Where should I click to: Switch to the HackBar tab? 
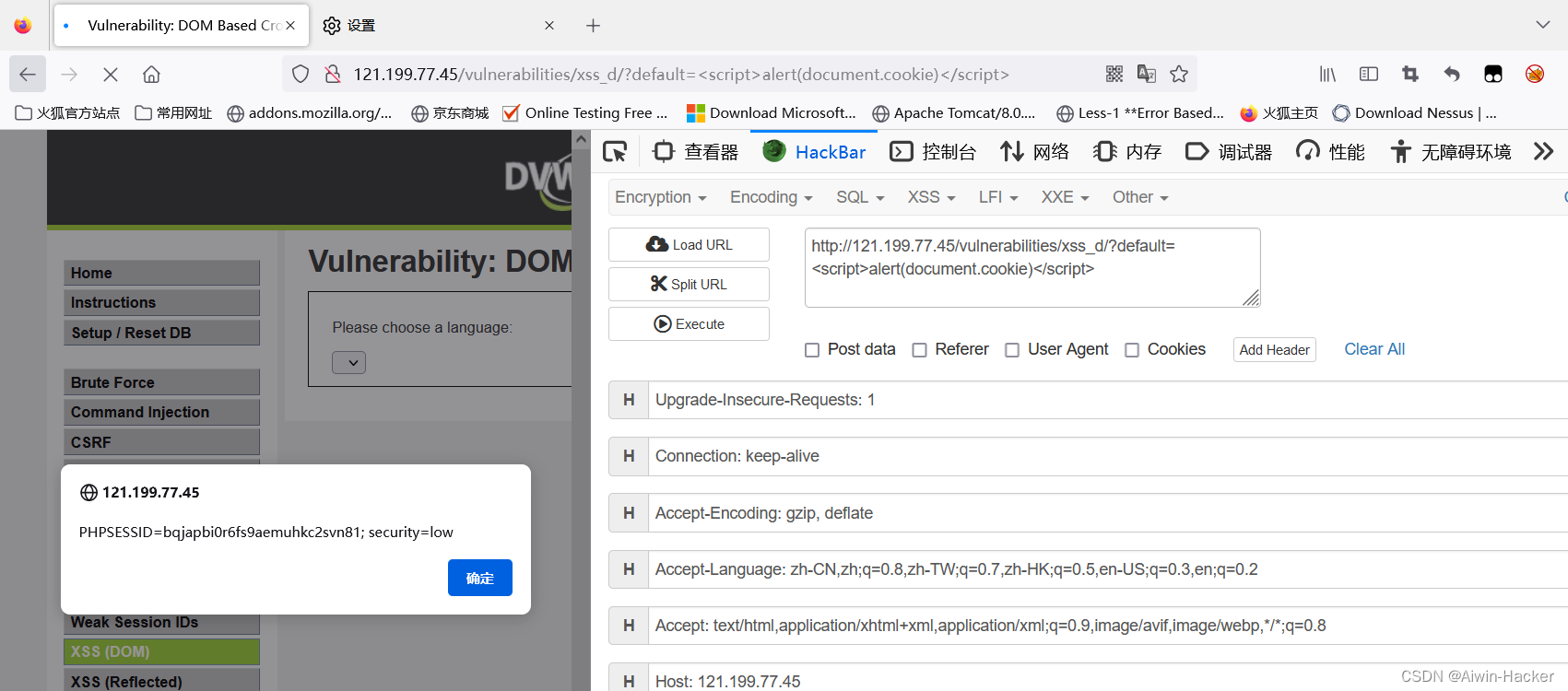815,152
